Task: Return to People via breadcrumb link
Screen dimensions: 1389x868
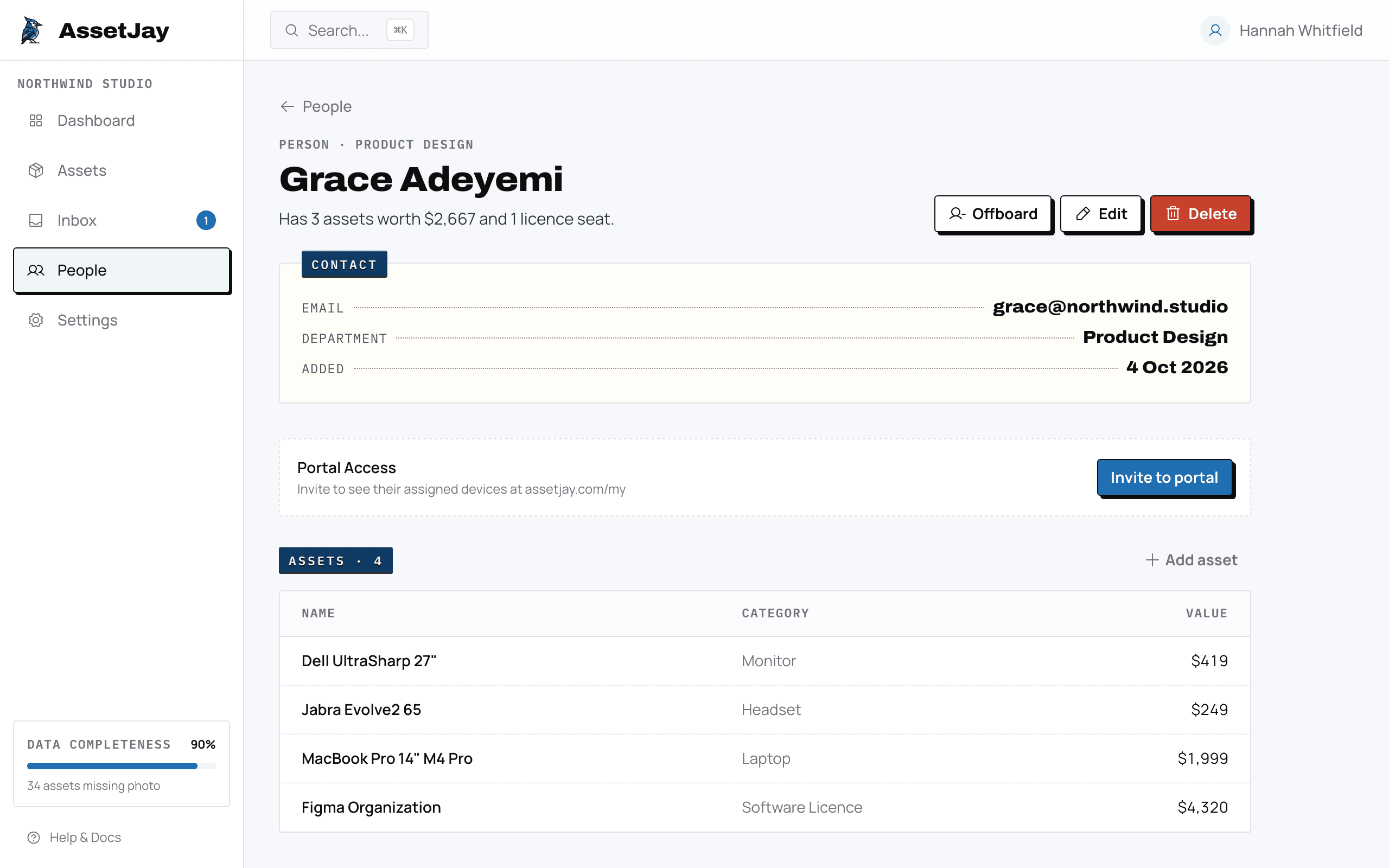Action: (x=316, y=106)
